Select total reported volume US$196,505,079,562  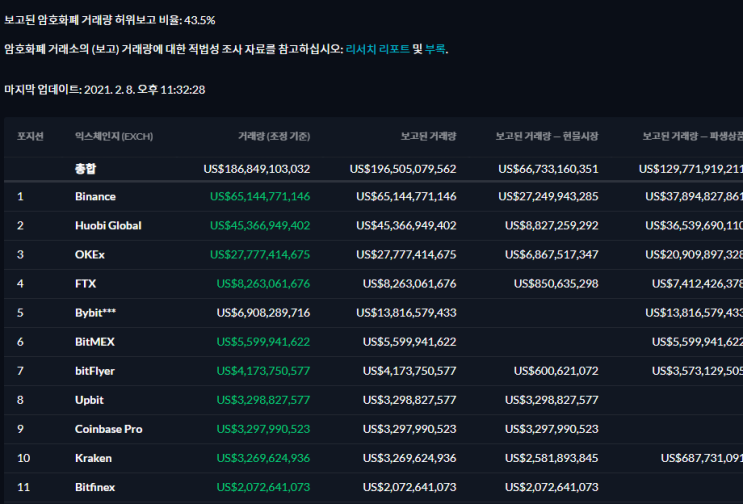click(x=403, y=169)
